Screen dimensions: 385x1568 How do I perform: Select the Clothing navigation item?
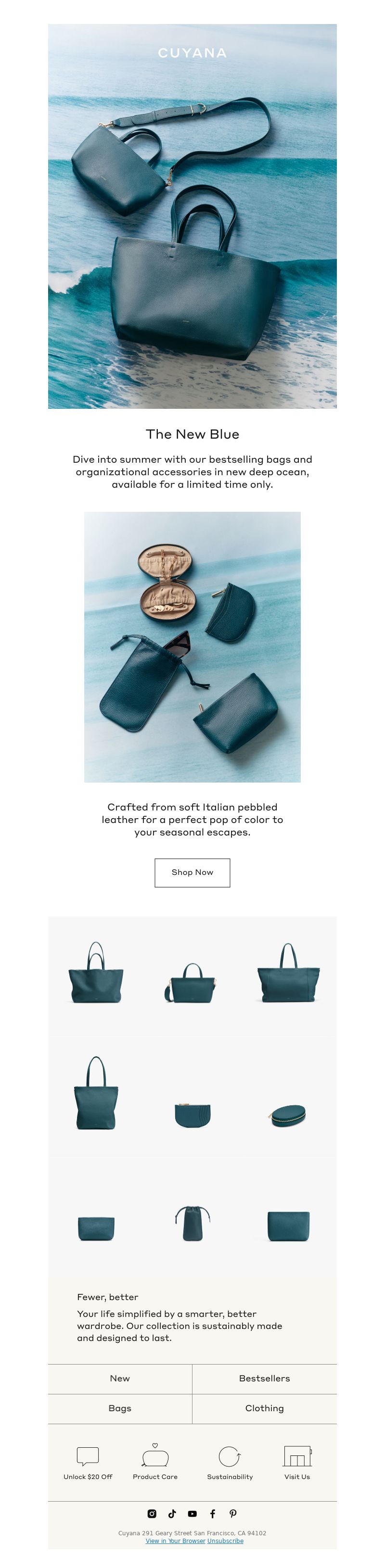(264, 1408)
